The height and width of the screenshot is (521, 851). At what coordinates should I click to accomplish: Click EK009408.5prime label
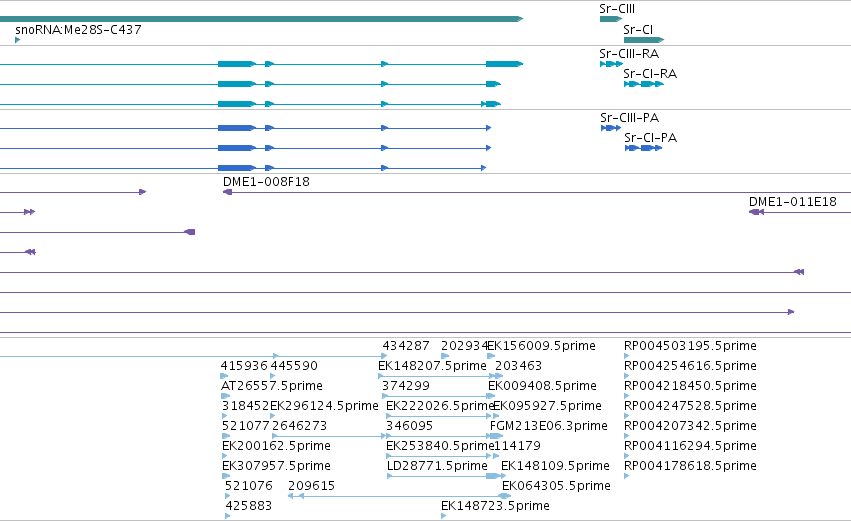542,386
